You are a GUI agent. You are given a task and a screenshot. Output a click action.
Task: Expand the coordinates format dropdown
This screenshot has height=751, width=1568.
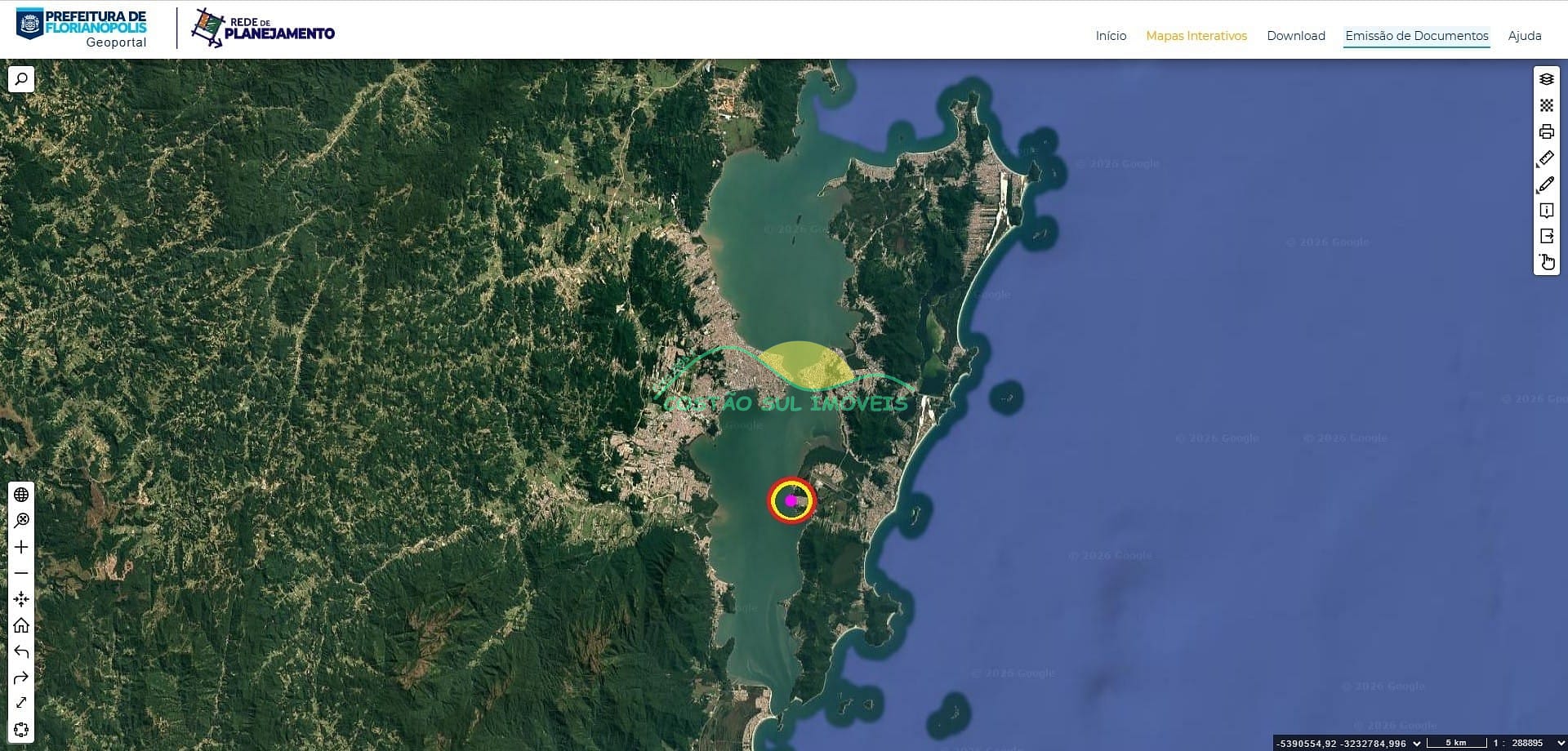point(1417,743)
